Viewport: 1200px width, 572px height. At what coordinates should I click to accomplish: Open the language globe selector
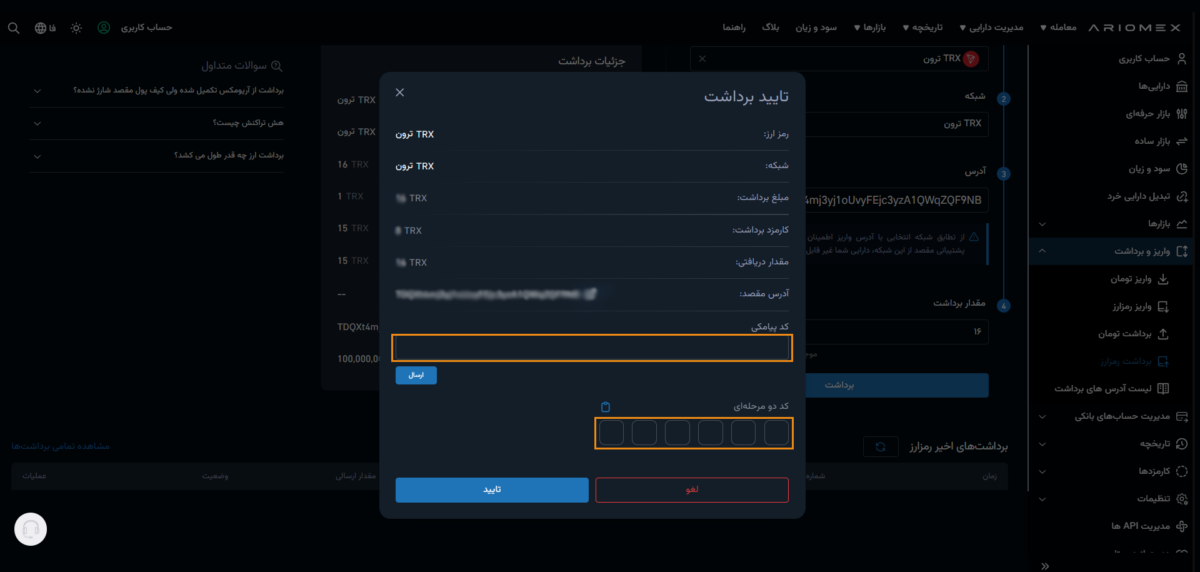[40, 28]
